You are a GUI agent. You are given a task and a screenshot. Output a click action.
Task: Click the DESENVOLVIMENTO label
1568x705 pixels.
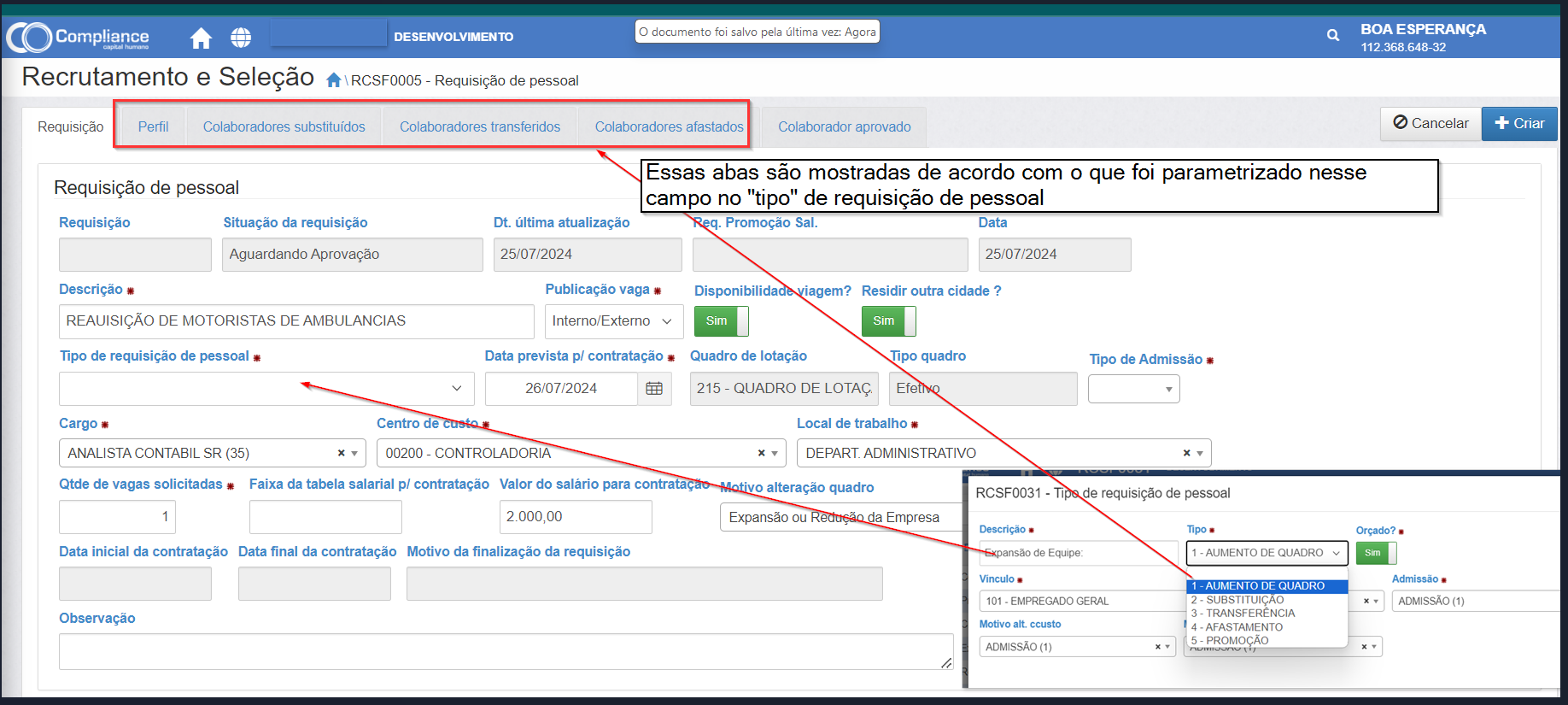click(x=453, y=37)
